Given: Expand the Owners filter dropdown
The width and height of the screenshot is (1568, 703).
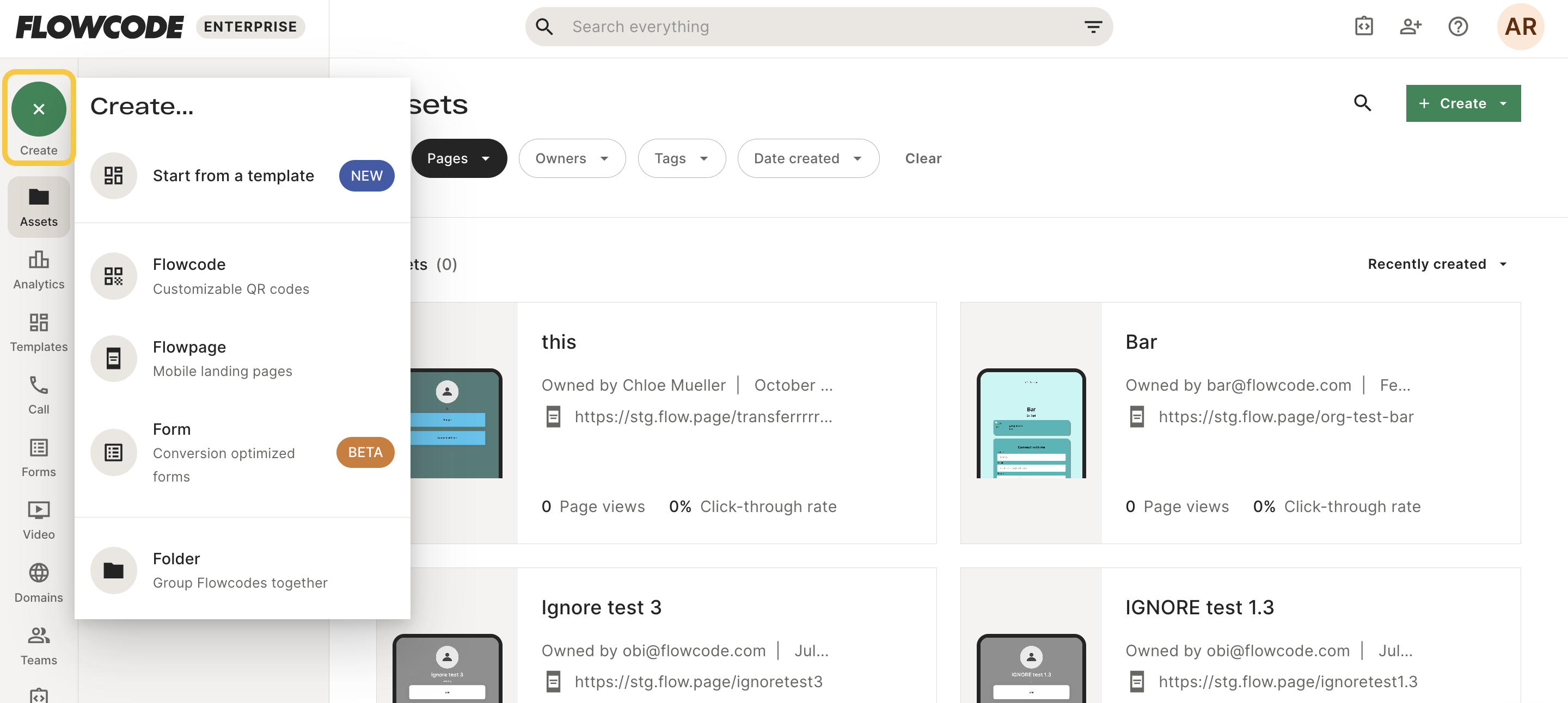Looking at the screenshot, I should click(x=572, y=158).
